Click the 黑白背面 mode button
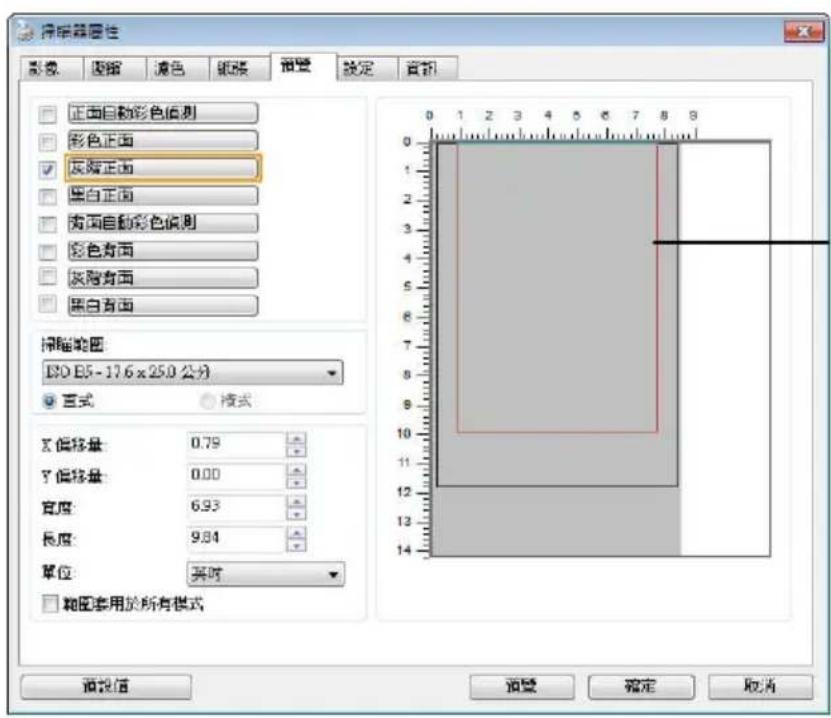 pyautogui.click(x=163, y=306)
